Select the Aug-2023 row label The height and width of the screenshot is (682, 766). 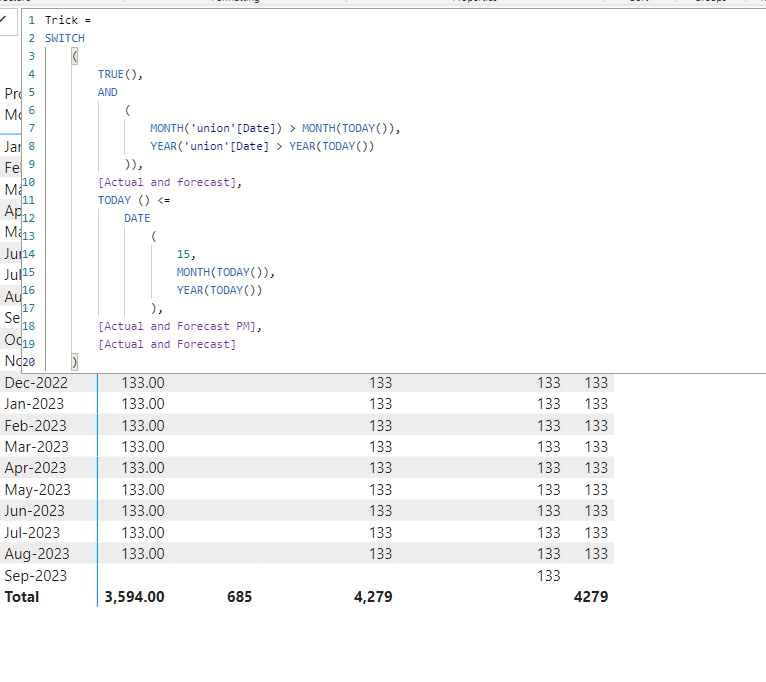click(x=37, y=554)
